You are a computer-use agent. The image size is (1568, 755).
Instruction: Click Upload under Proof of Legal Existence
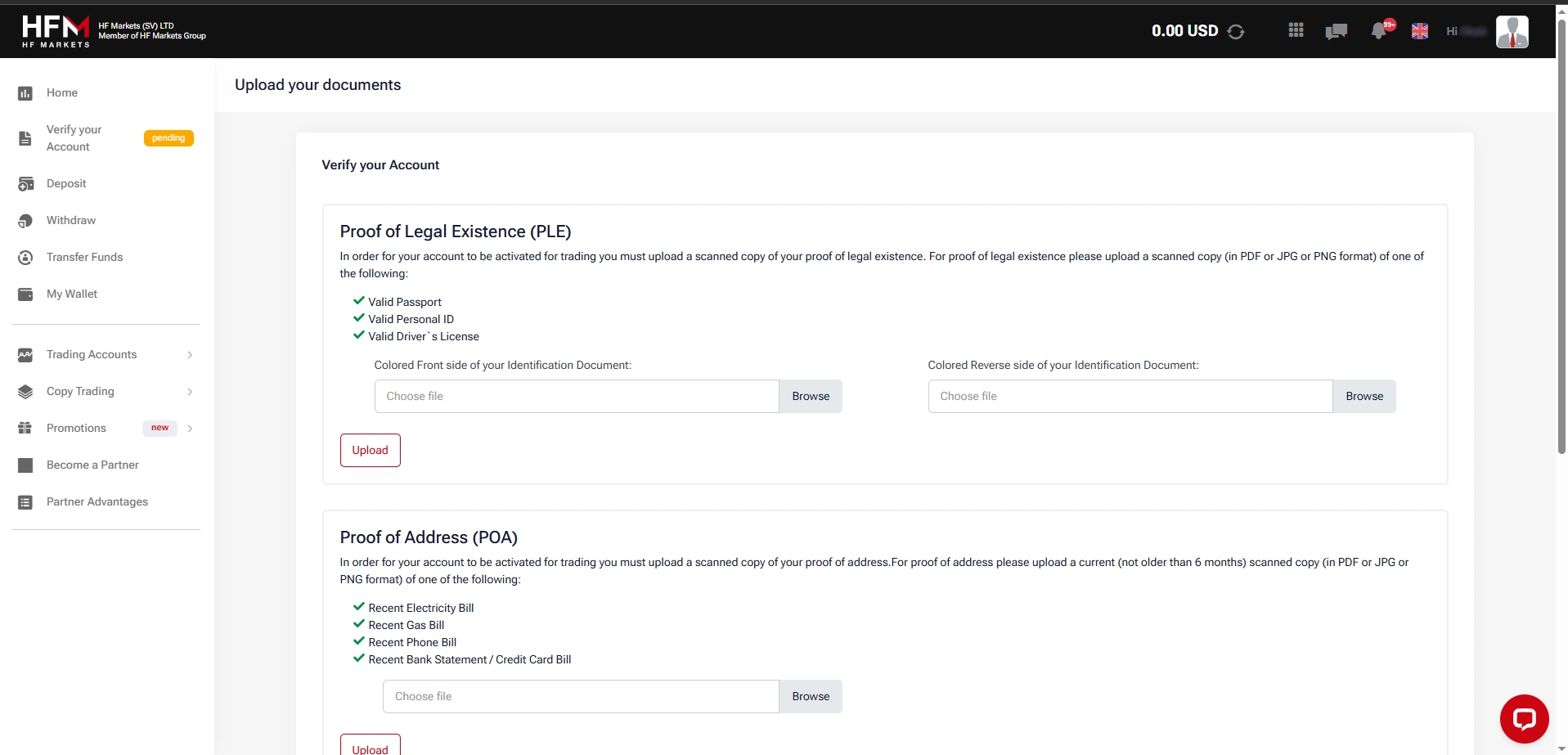pos(370,451)
